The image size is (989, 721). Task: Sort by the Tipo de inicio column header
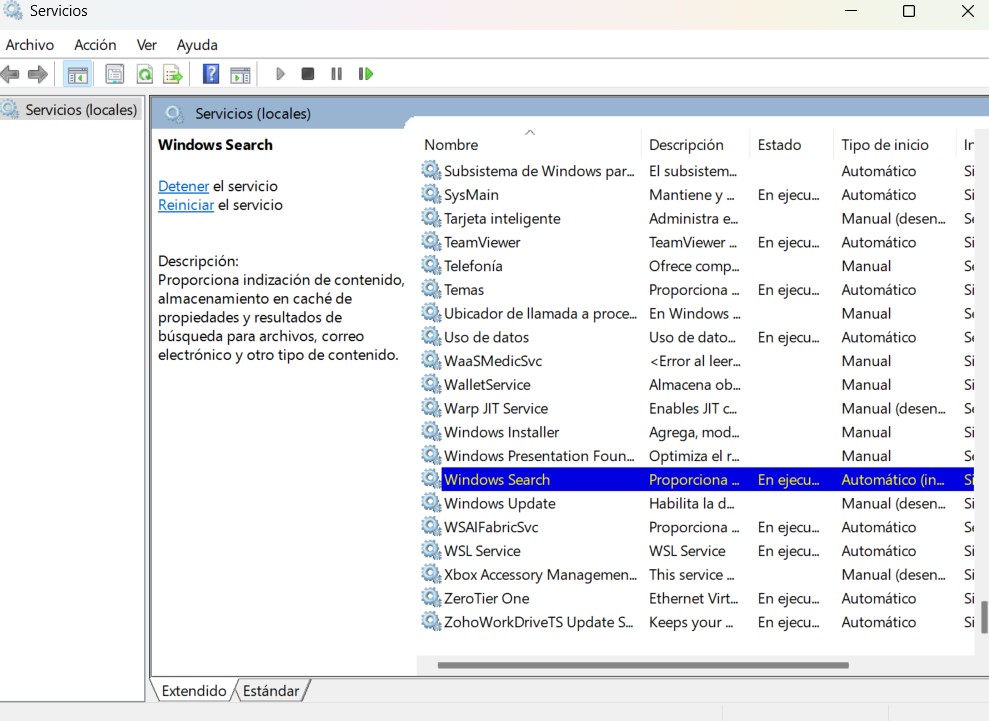894,144
